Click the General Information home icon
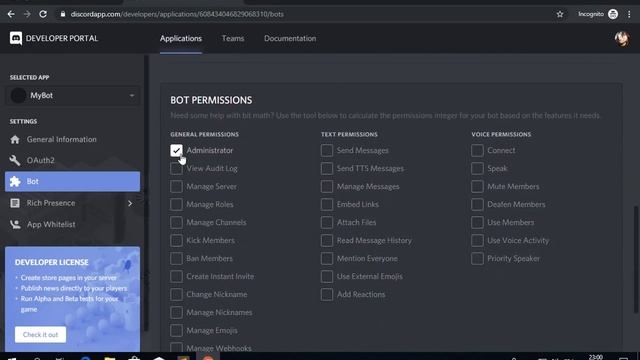This screenshot has width=640, height=360. pyautogui.click(x=15, y=140)
